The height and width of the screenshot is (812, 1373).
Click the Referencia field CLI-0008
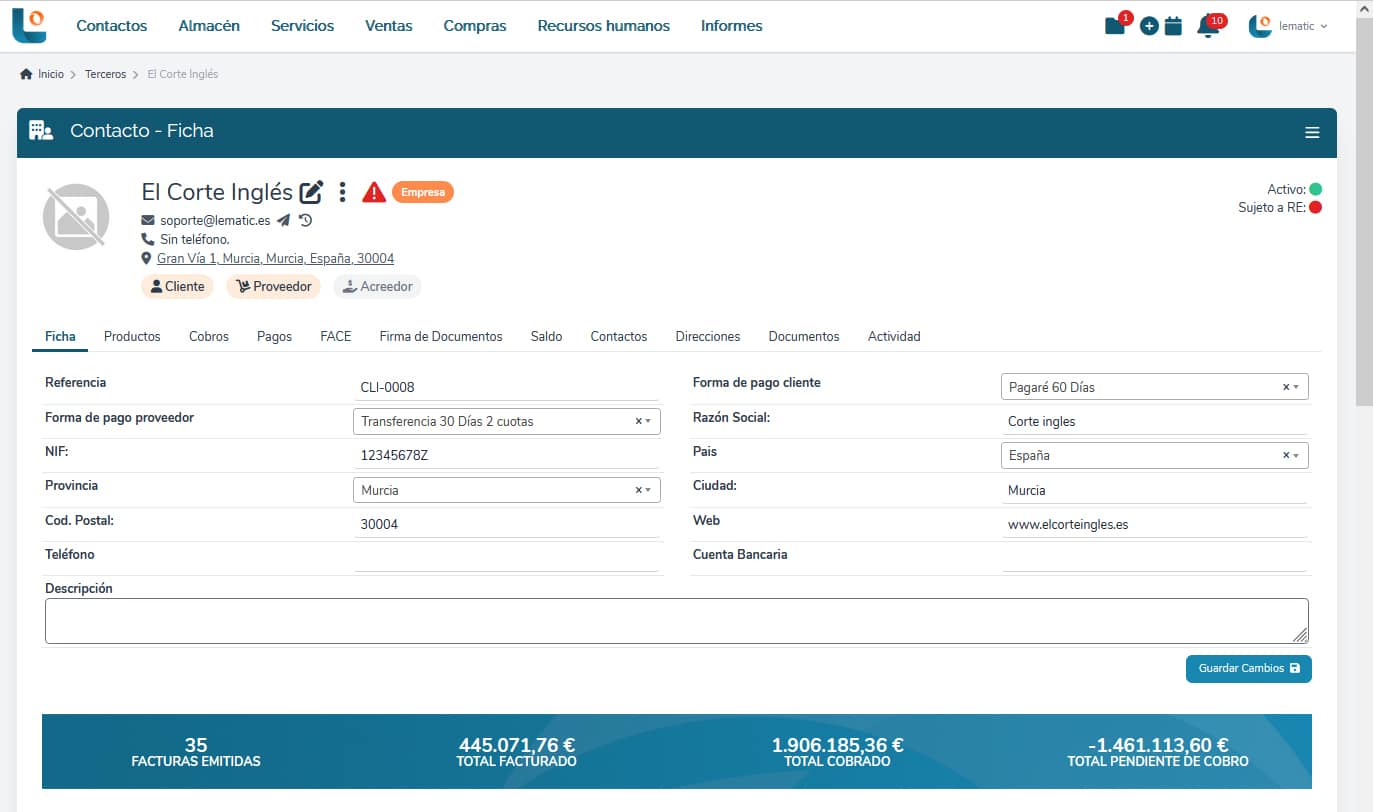pos(507,387)
